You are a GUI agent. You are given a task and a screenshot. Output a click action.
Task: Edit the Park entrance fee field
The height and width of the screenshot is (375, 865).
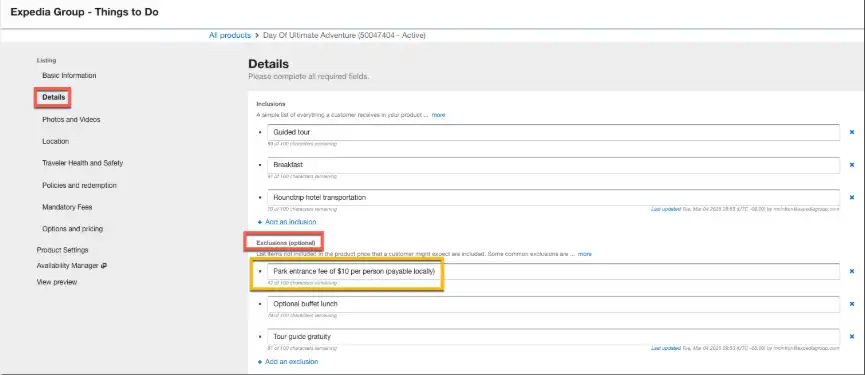[x=553, y=271]
